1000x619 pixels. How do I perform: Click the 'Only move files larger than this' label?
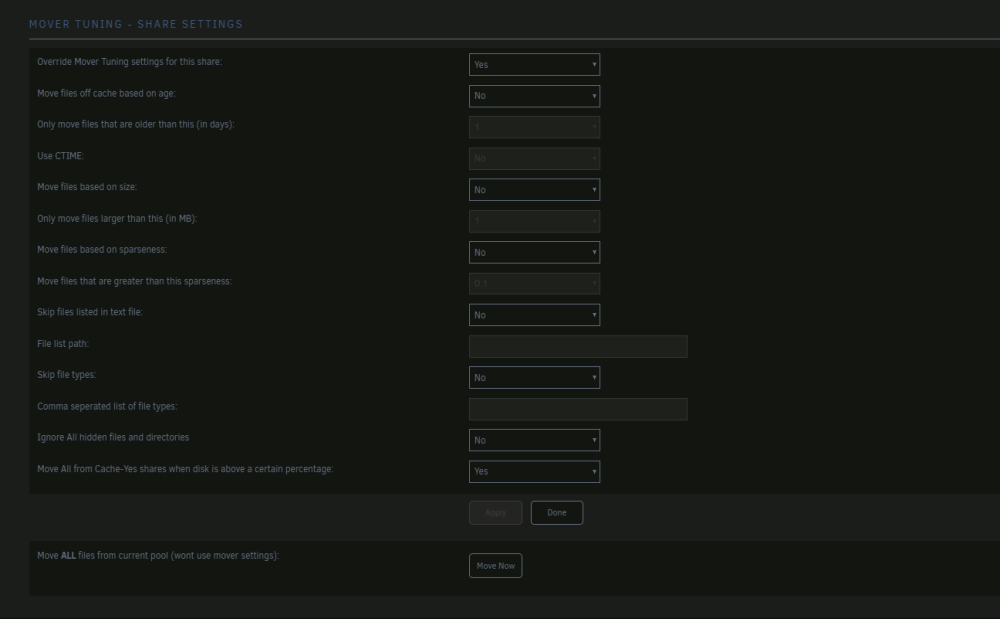coord(117,219)
